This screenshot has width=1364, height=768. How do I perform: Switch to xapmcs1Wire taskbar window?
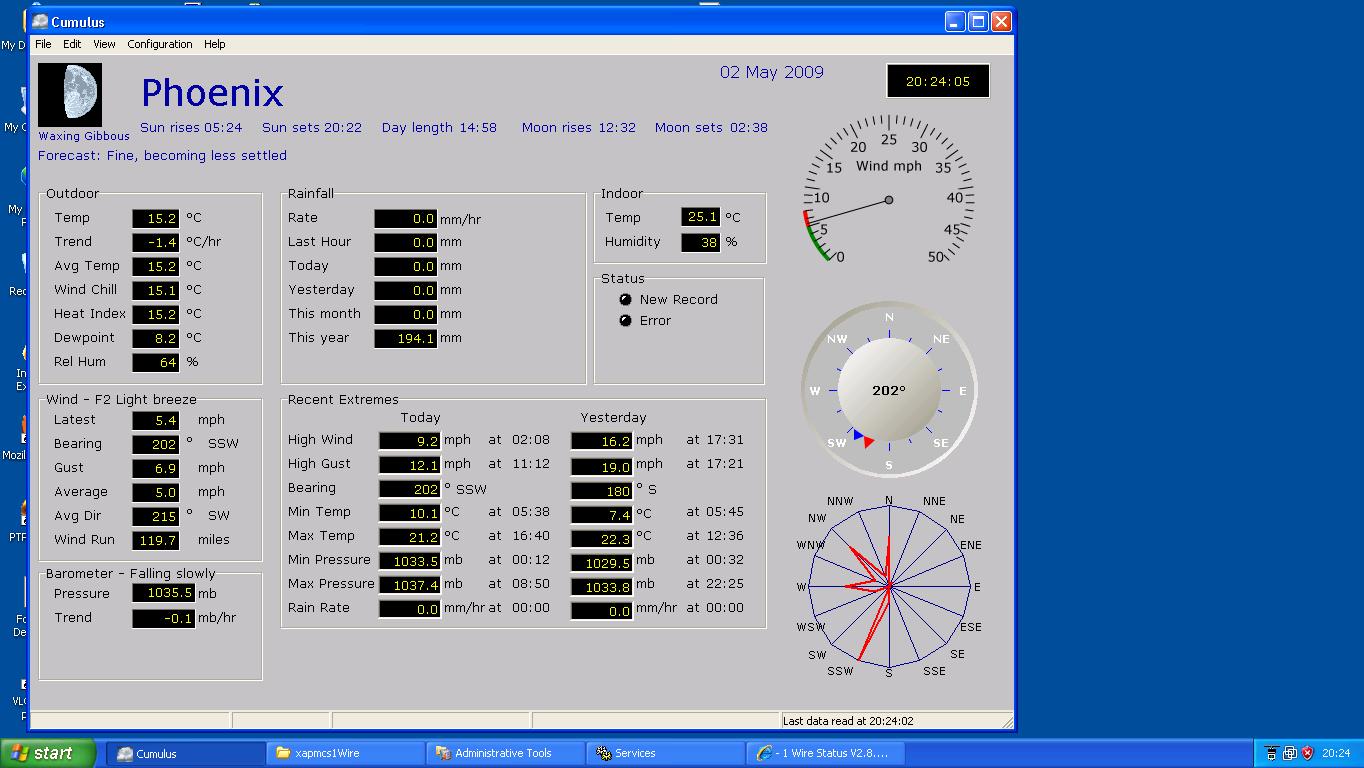pos(345,753)
